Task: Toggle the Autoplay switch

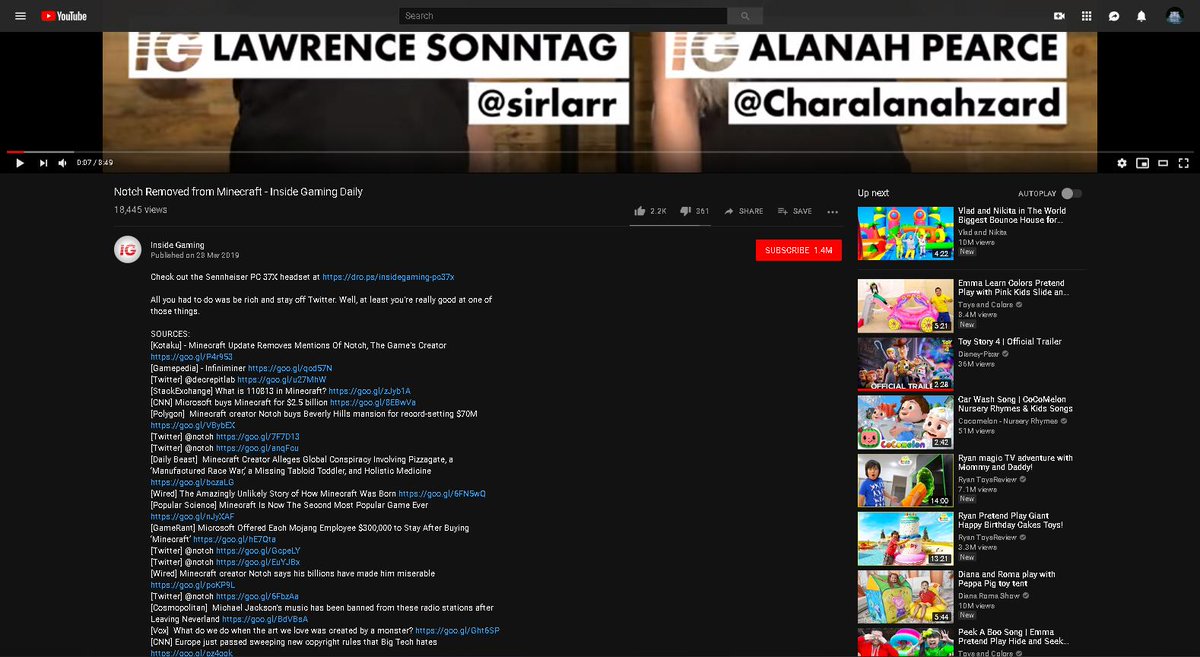Action: click(1072, 193)
